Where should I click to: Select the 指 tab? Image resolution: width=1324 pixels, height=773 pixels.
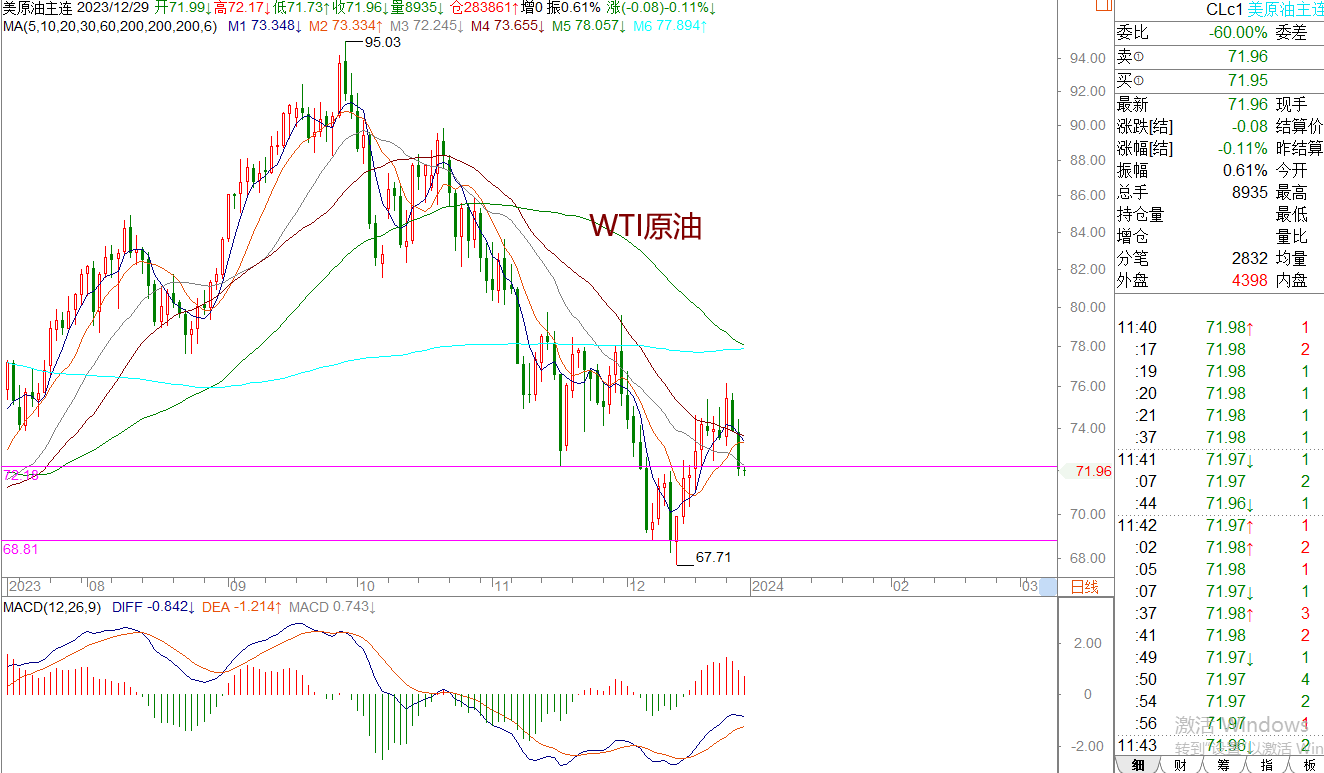[x=1266, y=765]
